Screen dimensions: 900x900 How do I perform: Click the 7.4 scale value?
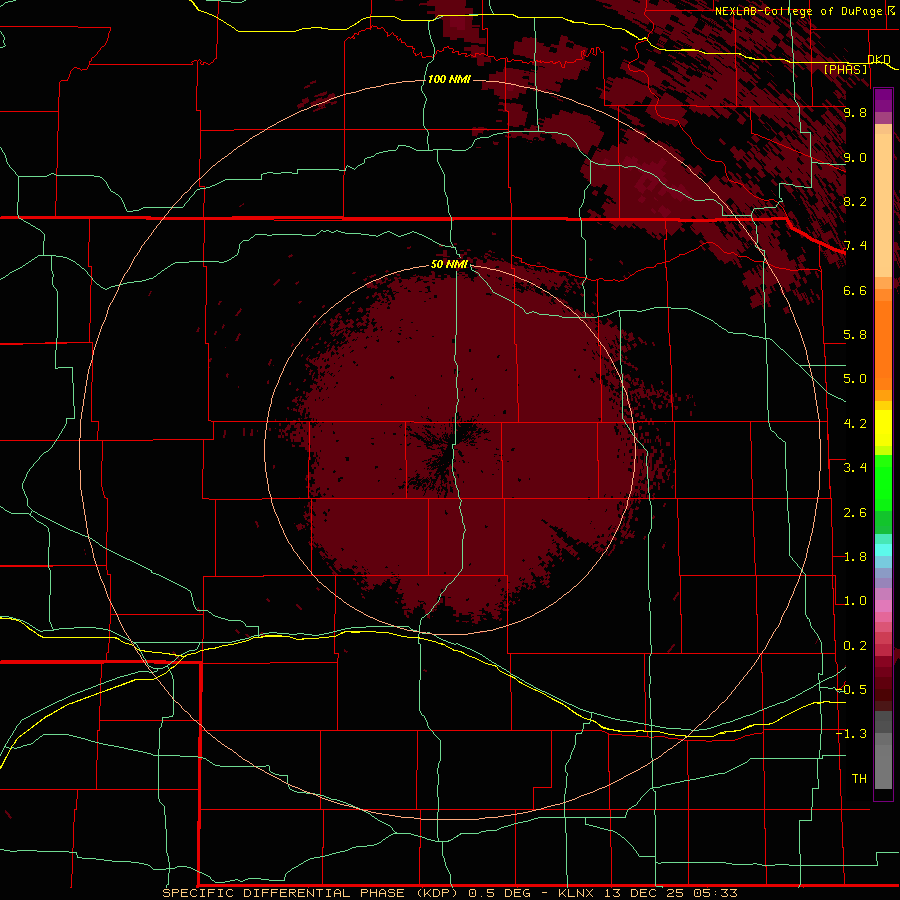point(855,246)
